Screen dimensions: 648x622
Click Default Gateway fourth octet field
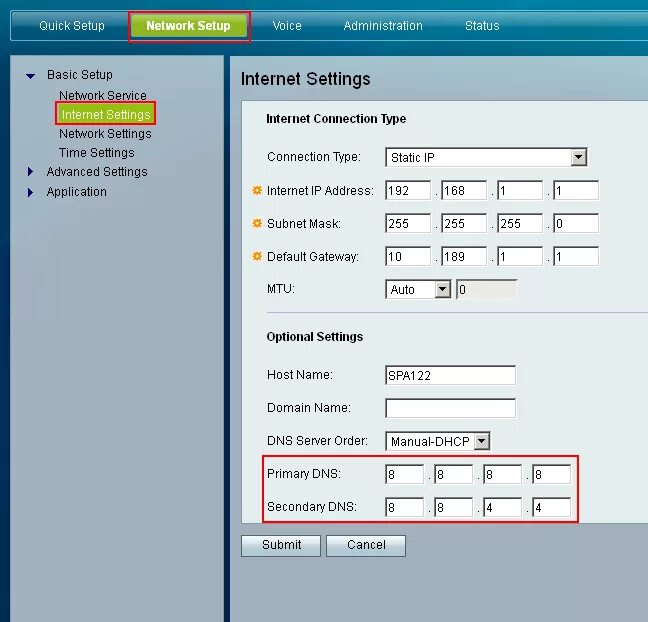(576, 256)
